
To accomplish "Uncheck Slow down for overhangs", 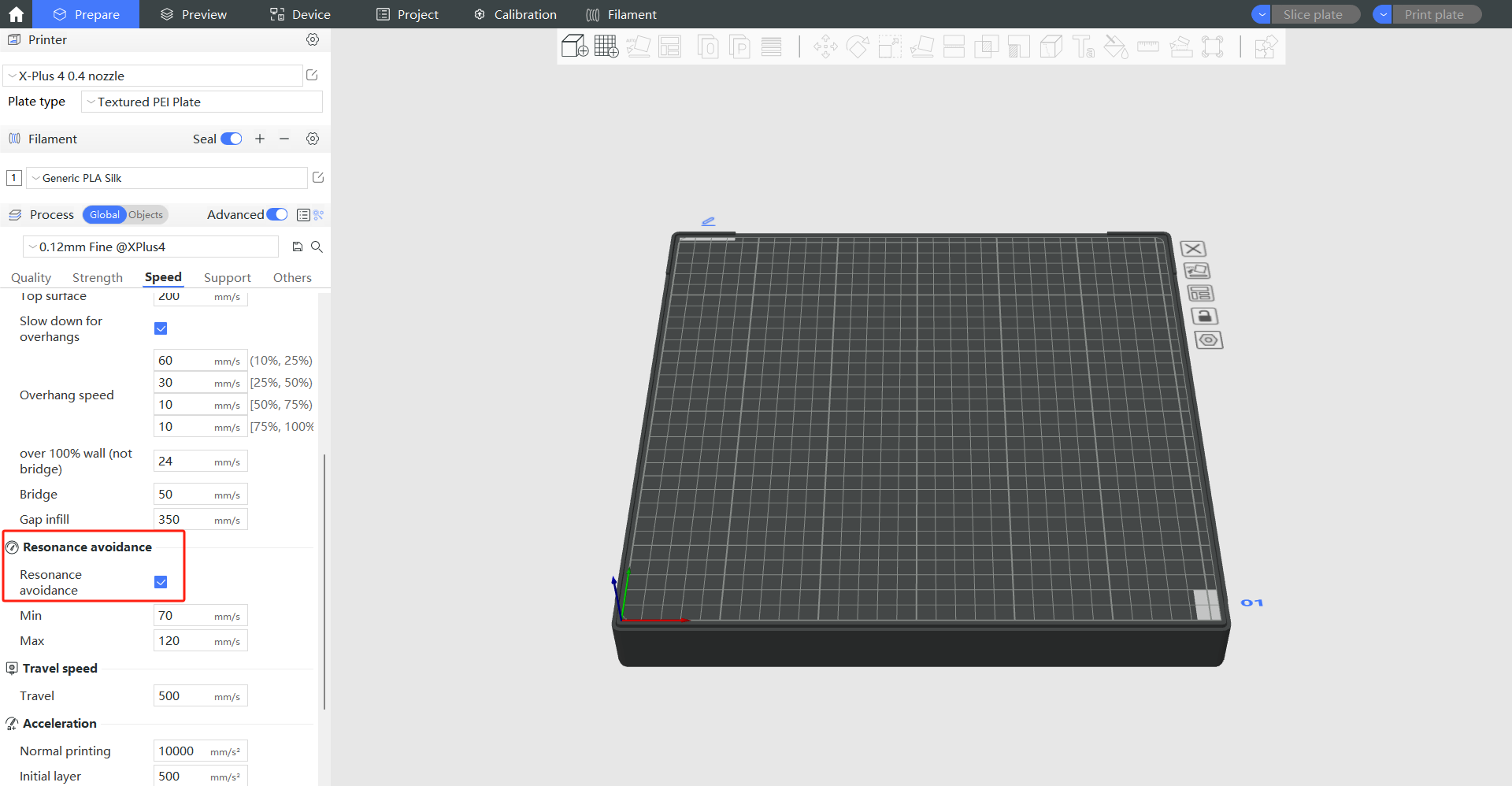I will click(161, 328).
